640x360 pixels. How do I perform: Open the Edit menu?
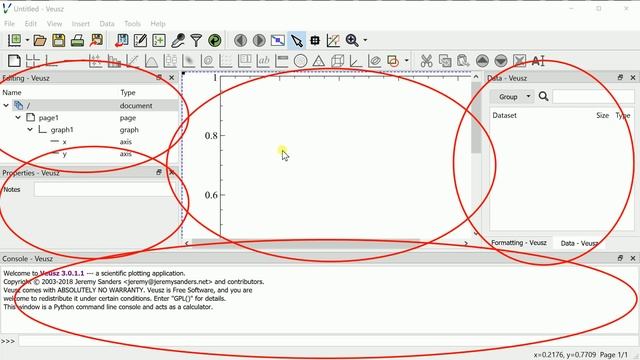click(31, 24)
